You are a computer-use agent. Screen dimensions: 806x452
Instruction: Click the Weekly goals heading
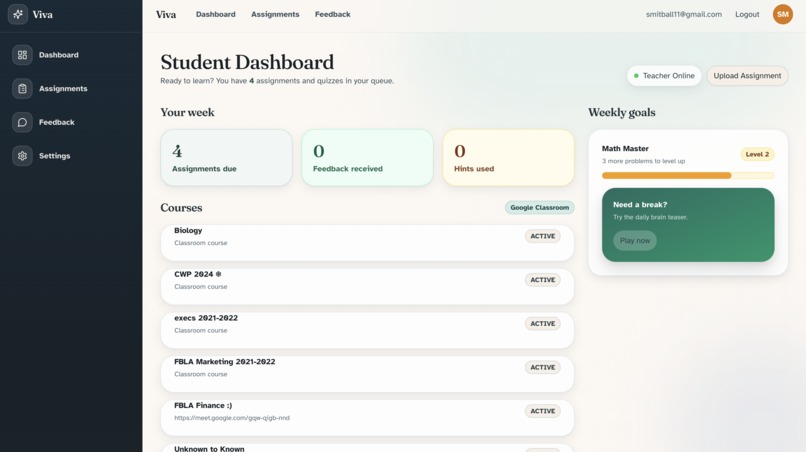click(621, 112)
